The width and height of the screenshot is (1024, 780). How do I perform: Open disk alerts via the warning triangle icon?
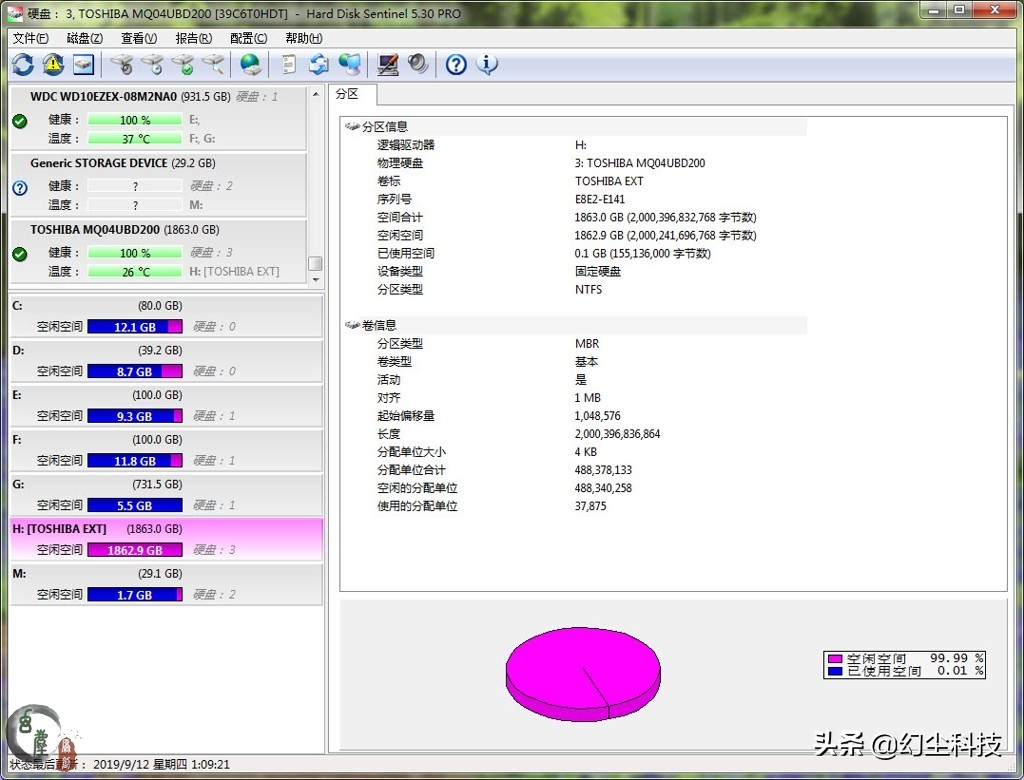pyautogui.click(x=52, y=63)
